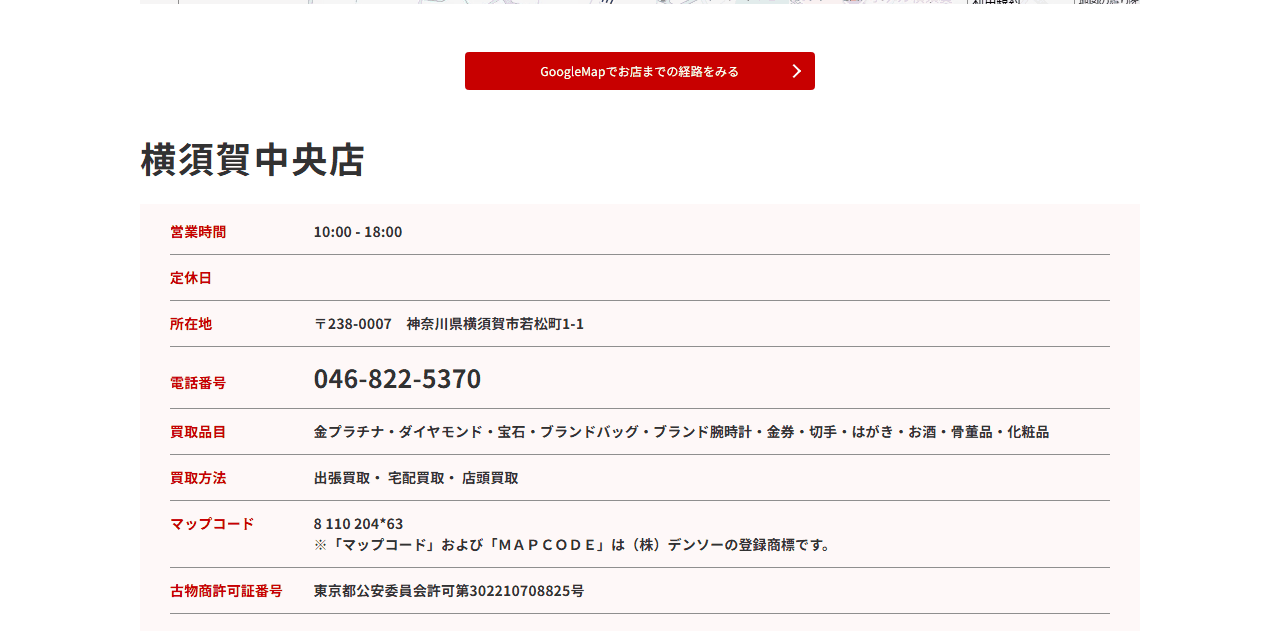Click the デンソー trademark notice line
Viewport: 1280px width, 635px height.
tap(574, 545)
